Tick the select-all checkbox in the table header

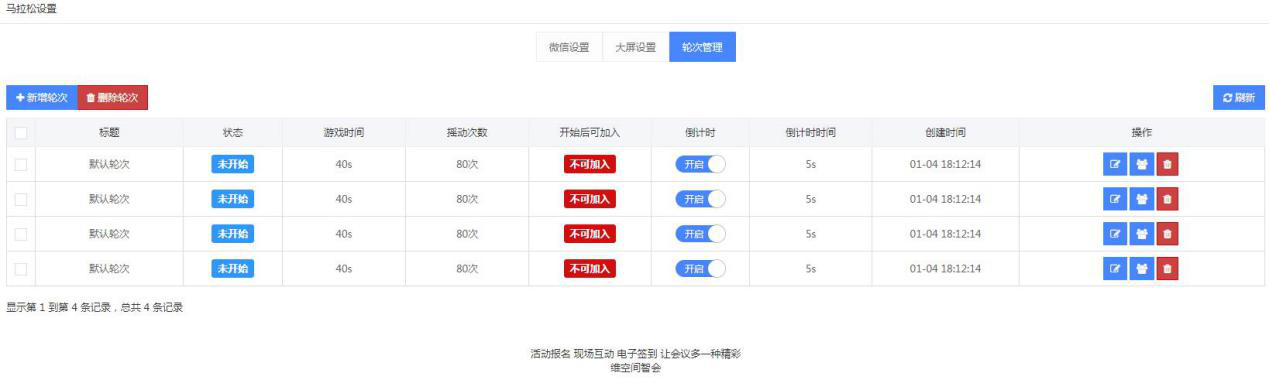click(20, 133)
